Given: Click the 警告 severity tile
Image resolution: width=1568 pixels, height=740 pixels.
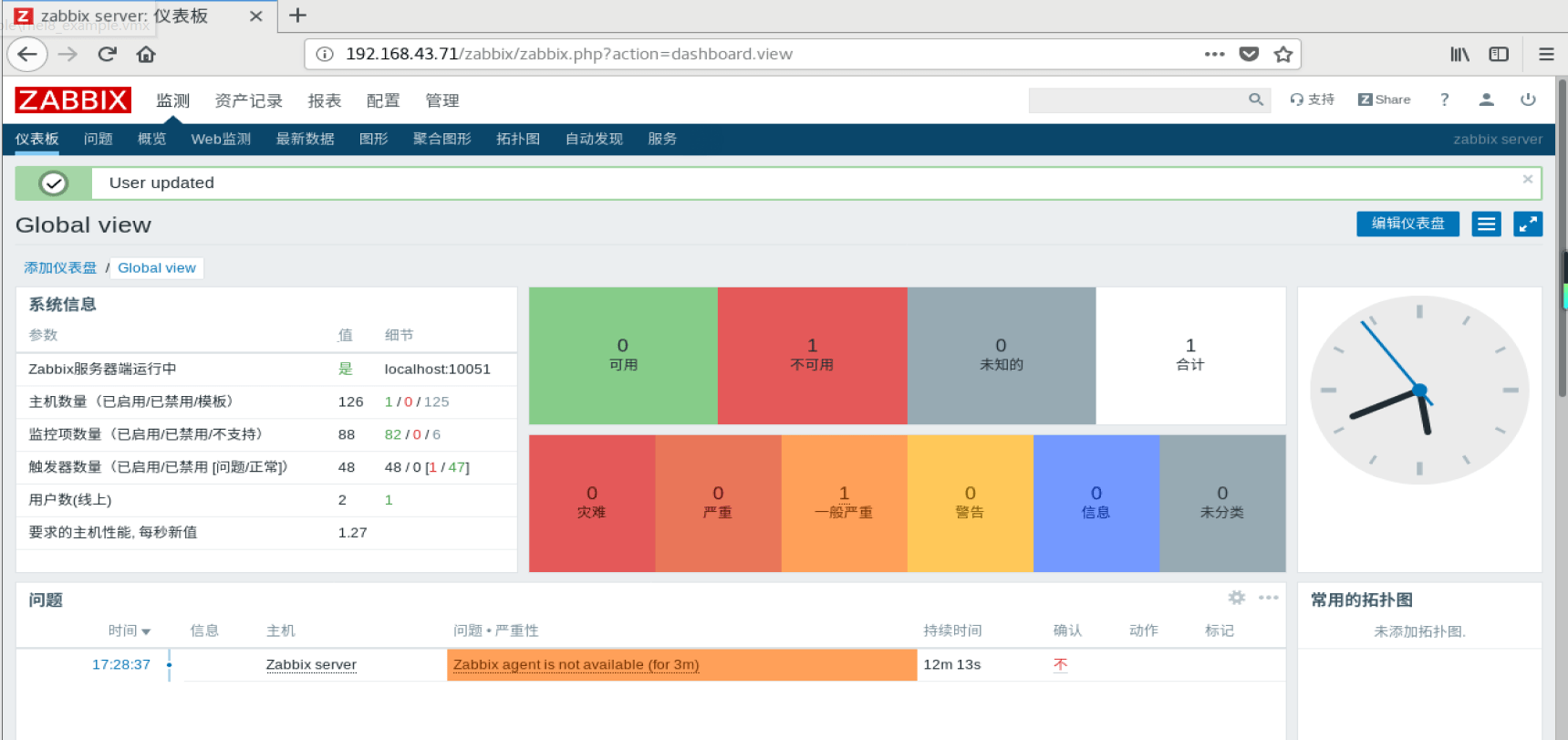Looking at the screenshot, I should click(970, 504).
